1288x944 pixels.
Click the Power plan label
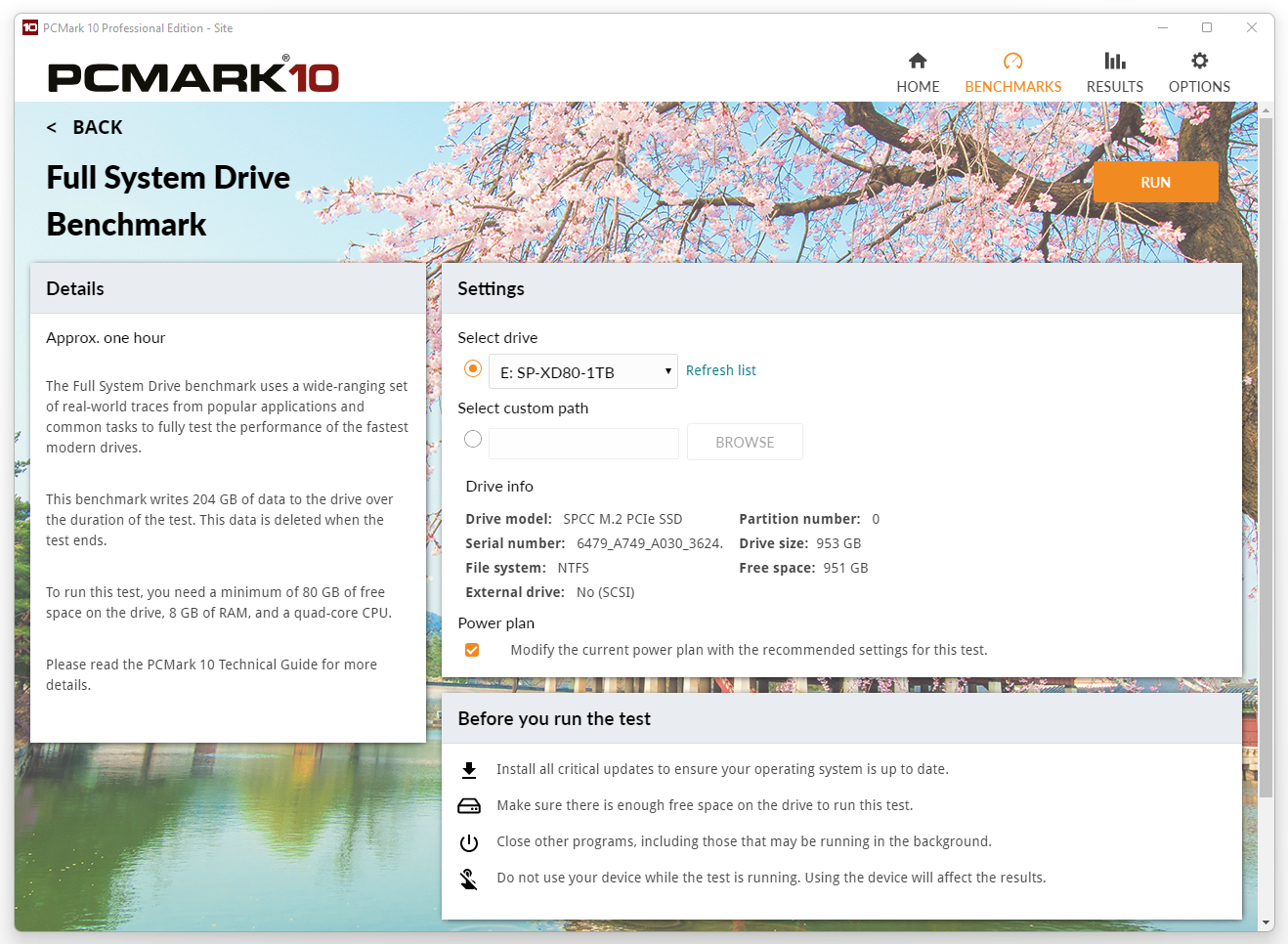(x=496, y=623)
